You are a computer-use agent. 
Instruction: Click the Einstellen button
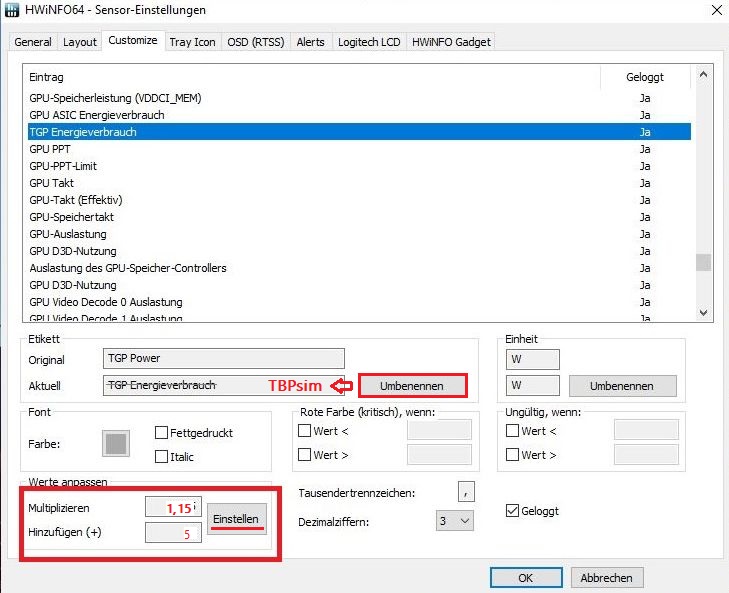tap(237, 519)
